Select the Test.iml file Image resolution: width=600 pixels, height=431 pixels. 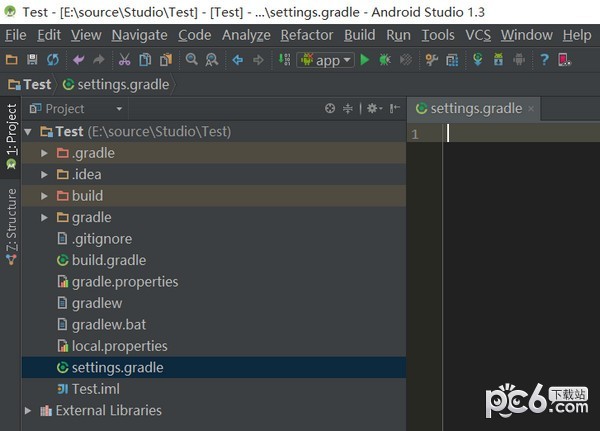[214, 389]
